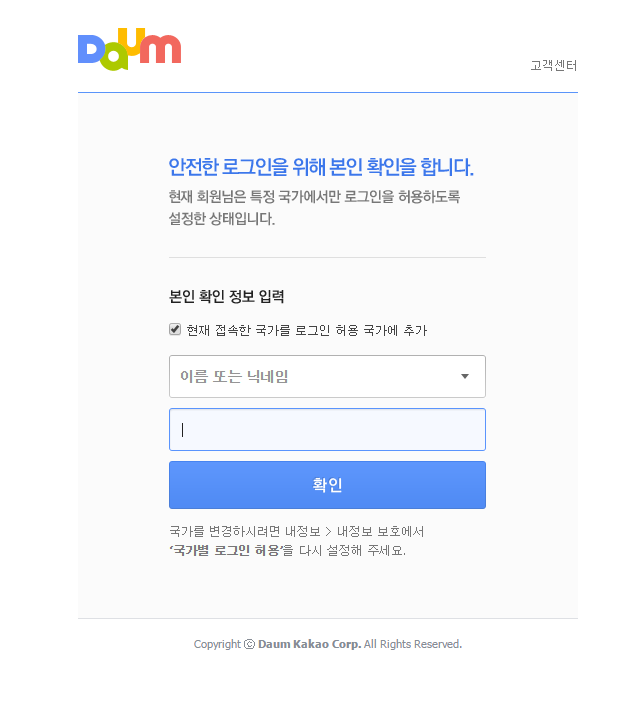Click the dropdown arrow triangle icon

tap(465, 377)
